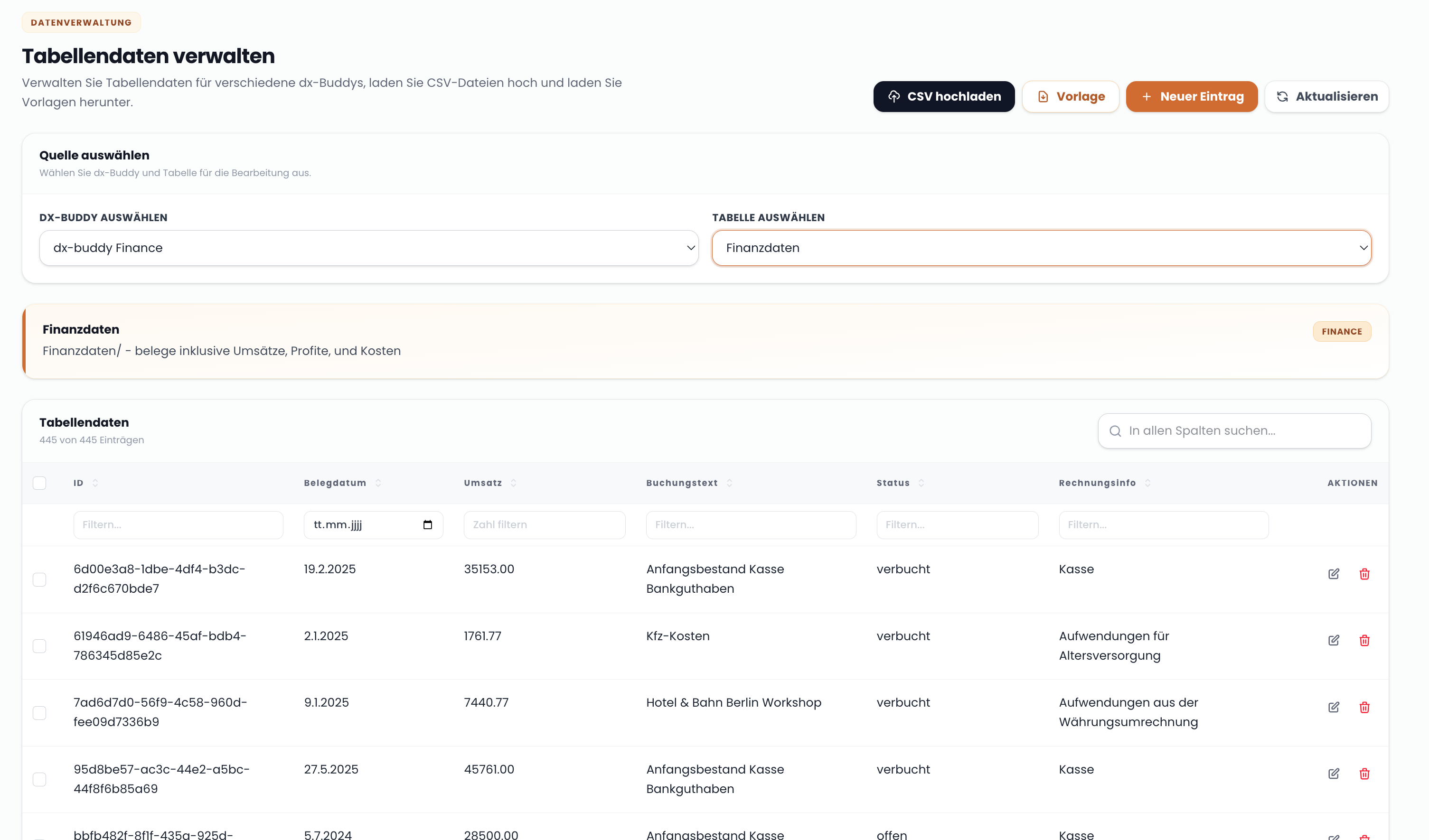Viewport: 1429px width, 840px height.
Task: Click Aktualisieren to refresh data
Action: pos(1326,96)
